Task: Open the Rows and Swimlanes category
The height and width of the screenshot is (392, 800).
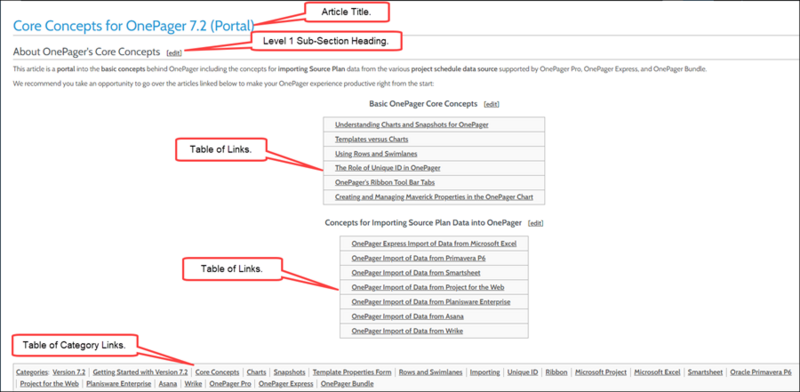Action: 431,373
